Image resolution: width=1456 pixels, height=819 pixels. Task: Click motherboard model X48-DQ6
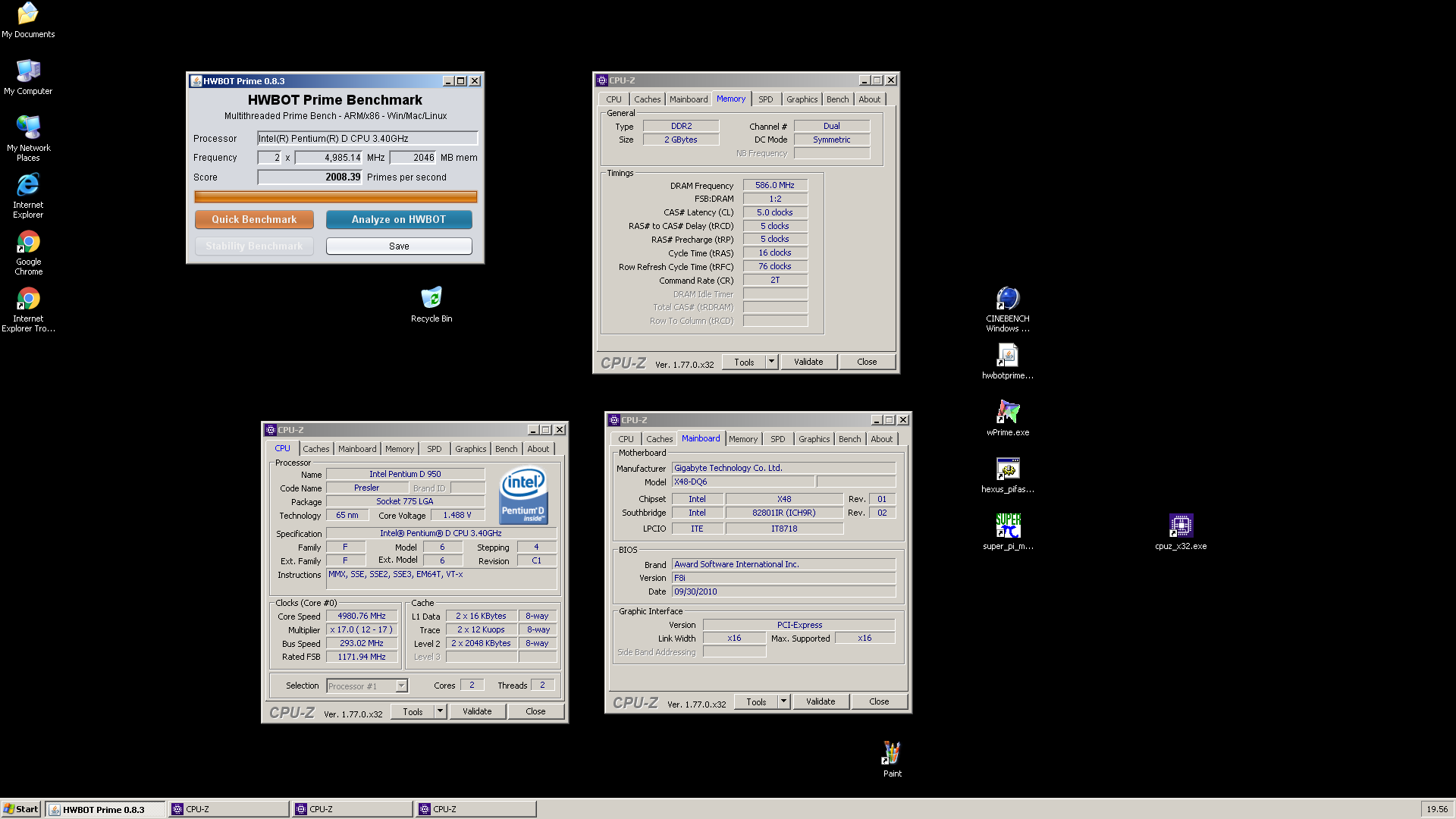pos(743,482)
